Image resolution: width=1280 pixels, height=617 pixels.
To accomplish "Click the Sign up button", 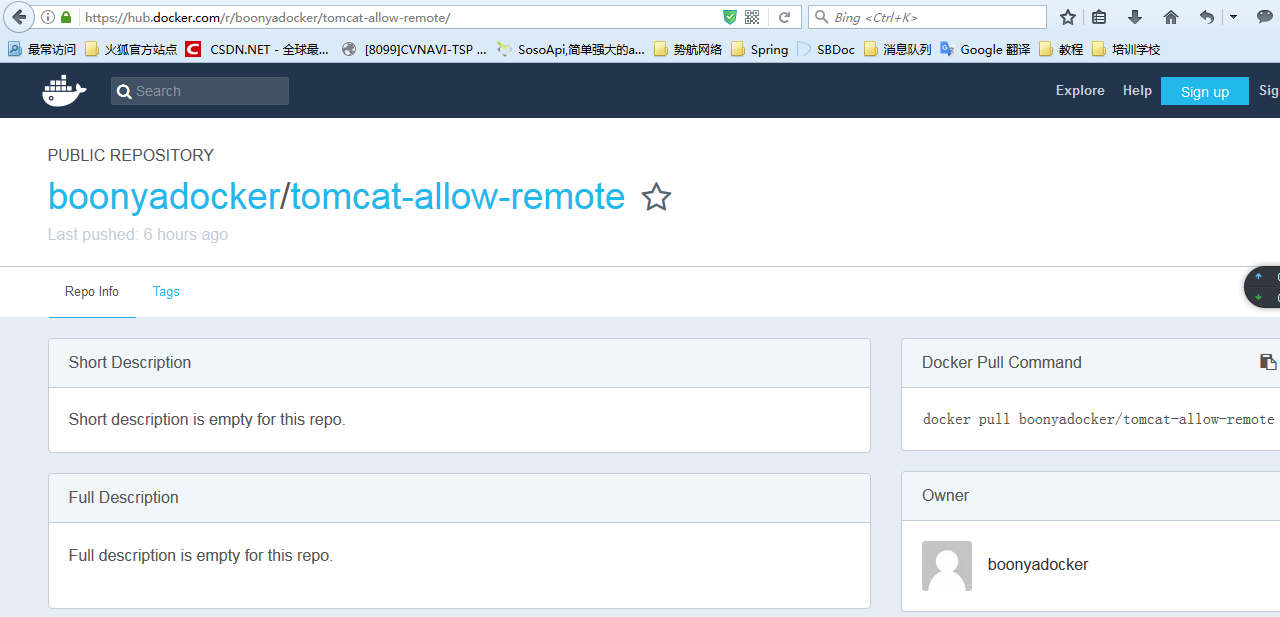I will pos(1204,91).
